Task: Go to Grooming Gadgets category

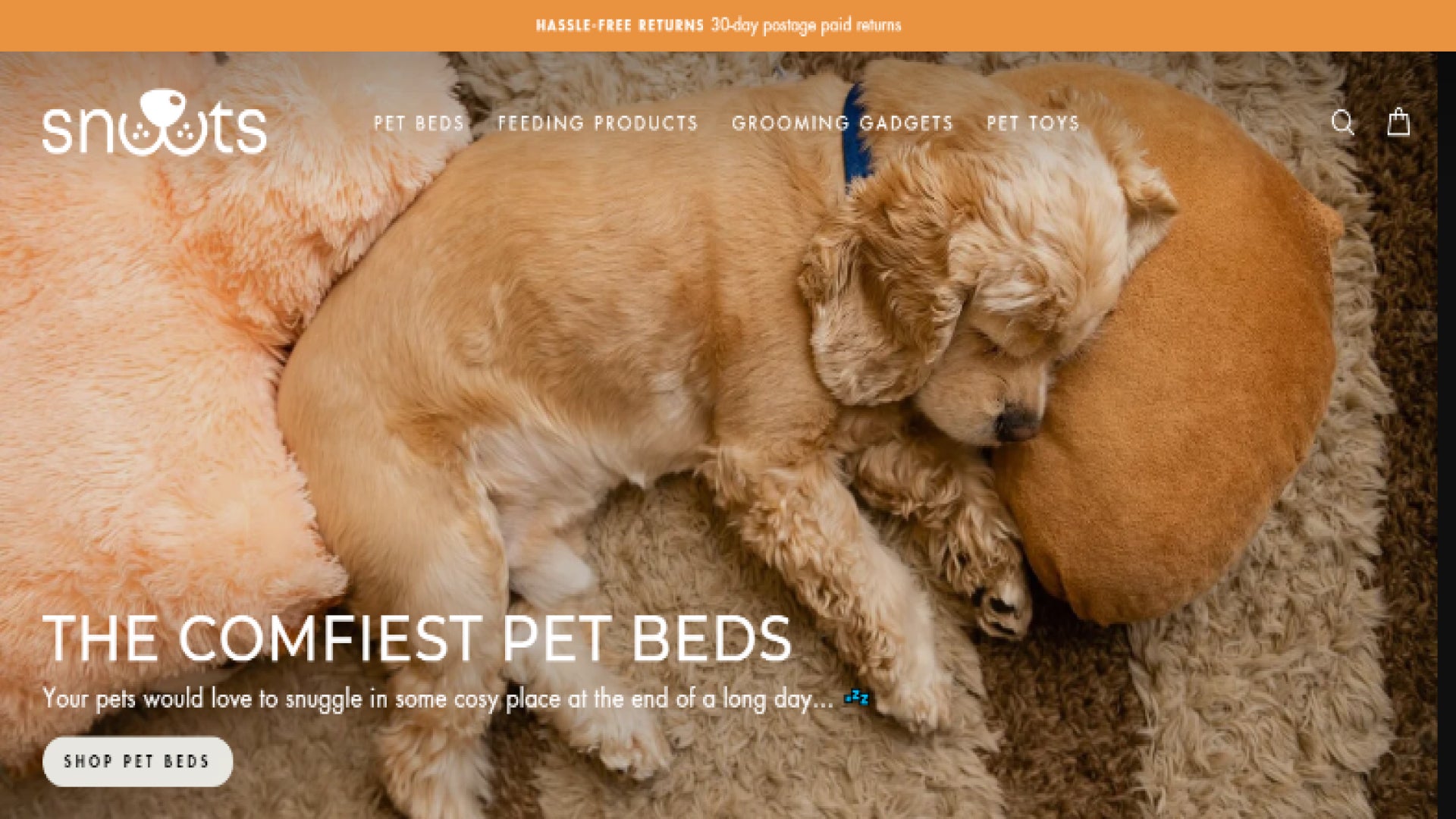Action: tap(842, 123)
